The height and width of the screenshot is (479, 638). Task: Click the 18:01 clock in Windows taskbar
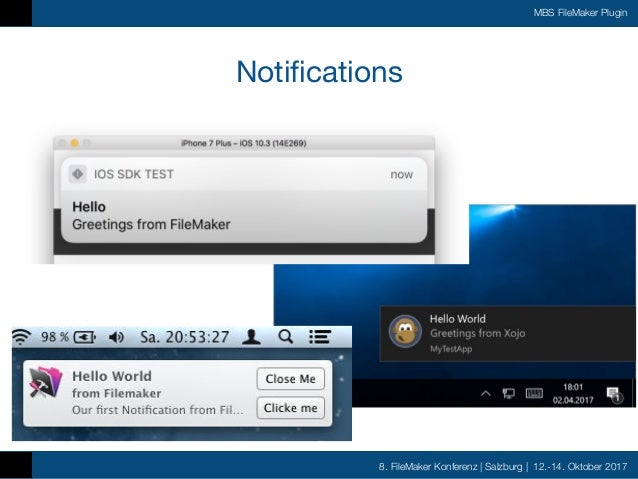pyautogui.click(x=573, y=387)
